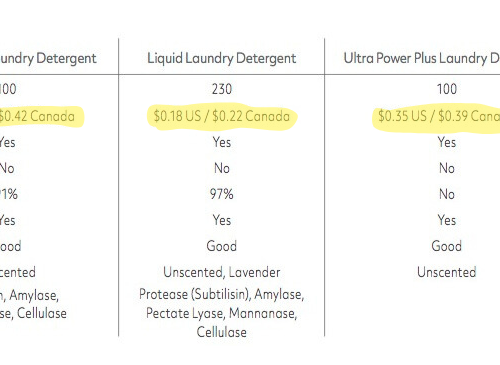Image resolution: width=500 pixels, height=365 pixels.
Task: Click the centered 'Cellulase' on the last line
Action: pos(222,332)
